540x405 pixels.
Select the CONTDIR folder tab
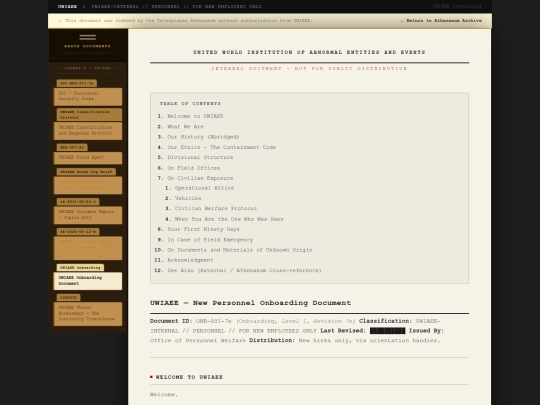[x=69, y=297]
